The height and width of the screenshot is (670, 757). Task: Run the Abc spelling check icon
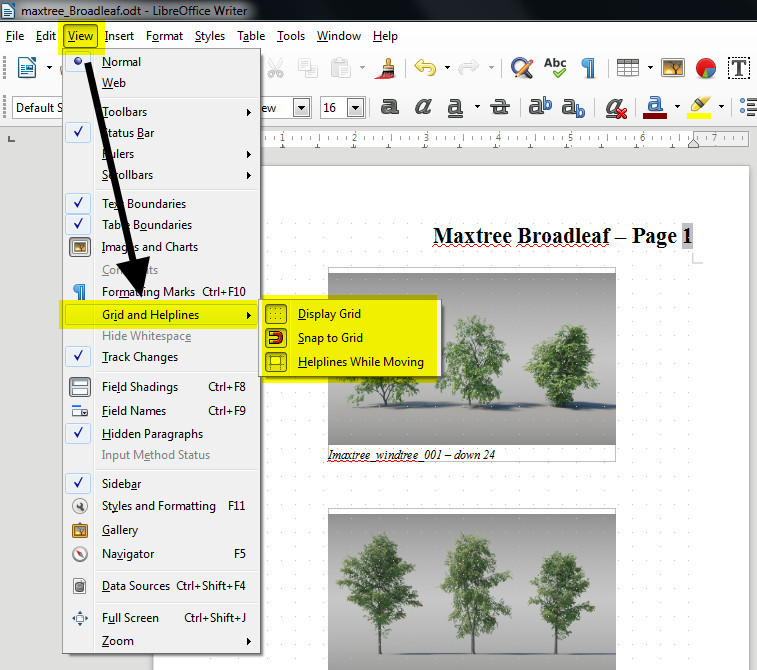555,68
